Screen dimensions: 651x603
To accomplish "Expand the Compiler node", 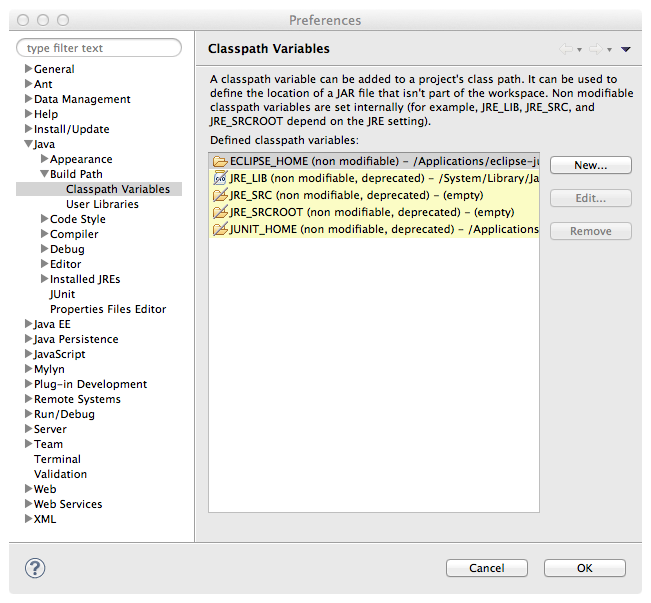I will pyautogui.click(x=44, y=233).
